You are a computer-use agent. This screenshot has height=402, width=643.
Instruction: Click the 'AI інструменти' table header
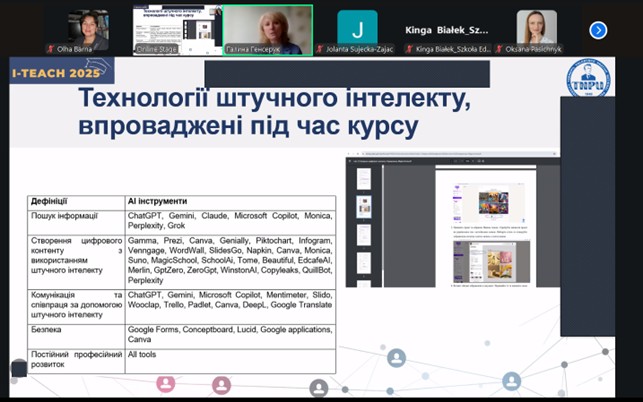[x=230, y=203]
